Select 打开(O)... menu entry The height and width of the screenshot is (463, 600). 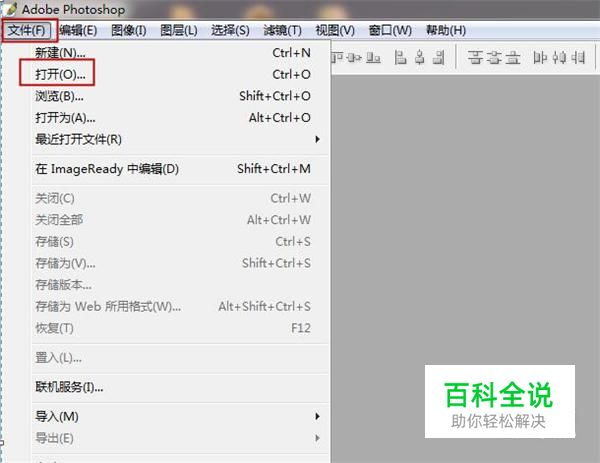pyautogui.click(x=180, y=74)
